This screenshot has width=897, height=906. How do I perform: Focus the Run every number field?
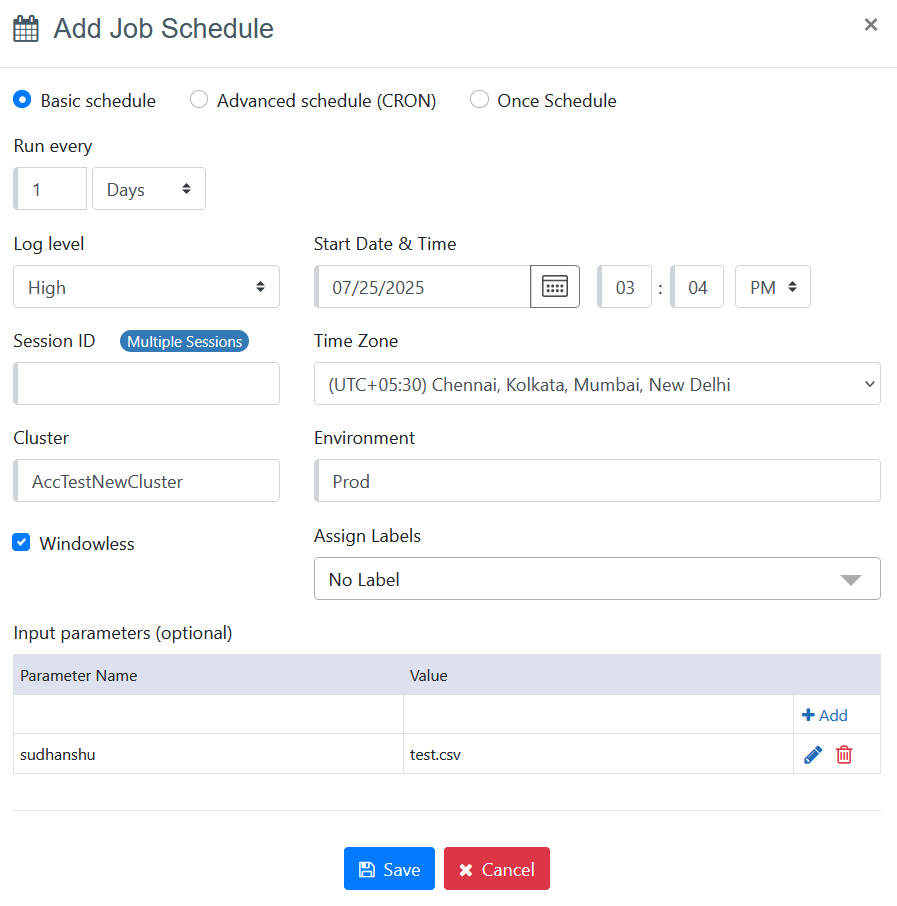tap(51, 189)
